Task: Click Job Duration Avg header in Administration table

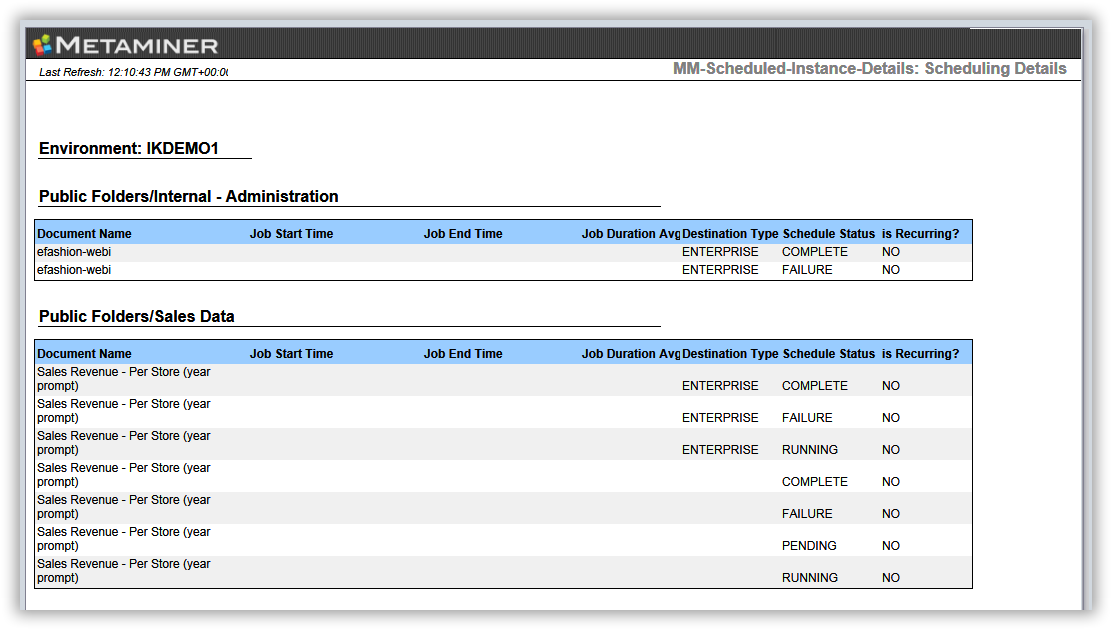Action: 630,233
